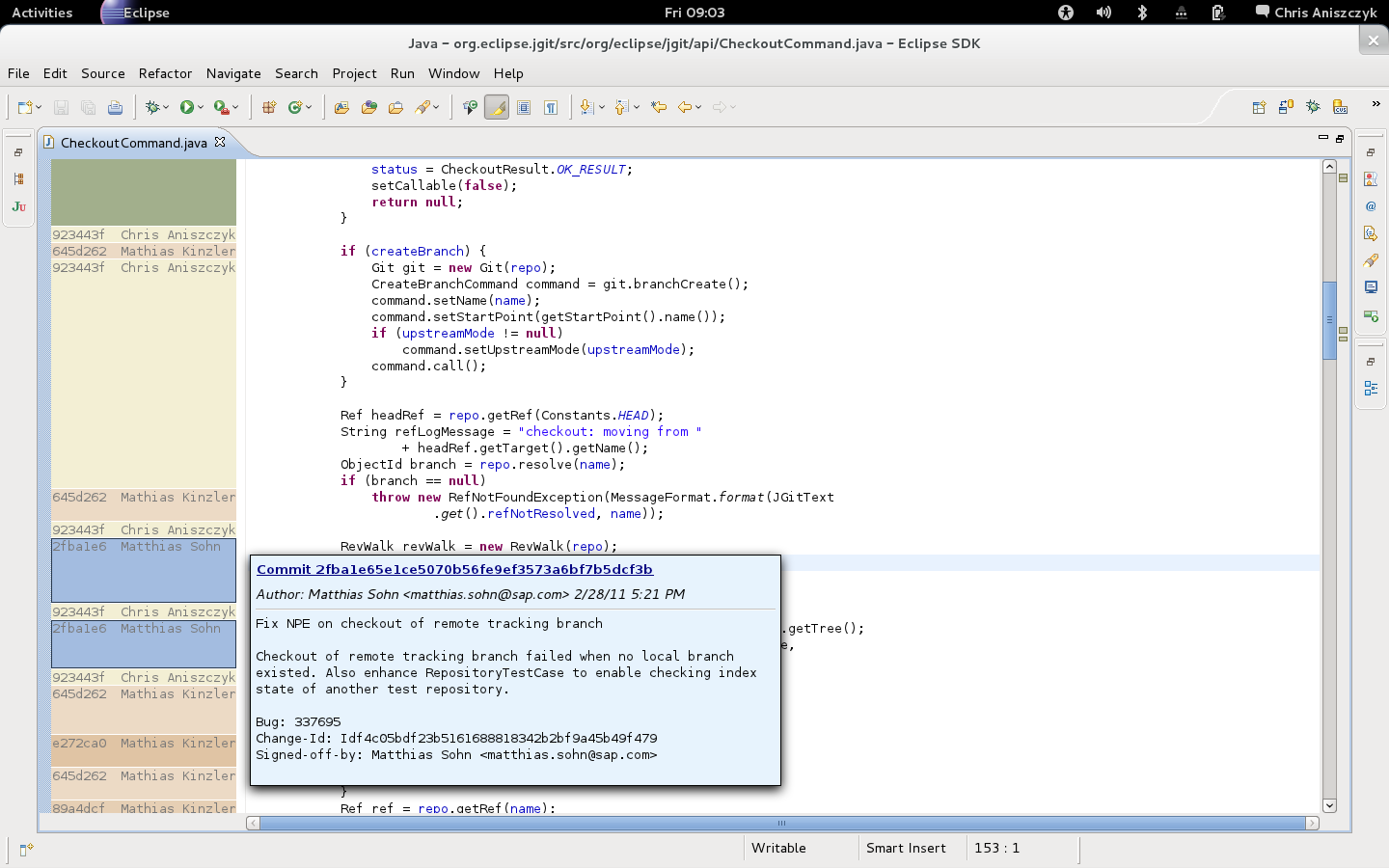Open the Navigate menu
This screenshot has width=1389, height=868.
click(233, 73)
